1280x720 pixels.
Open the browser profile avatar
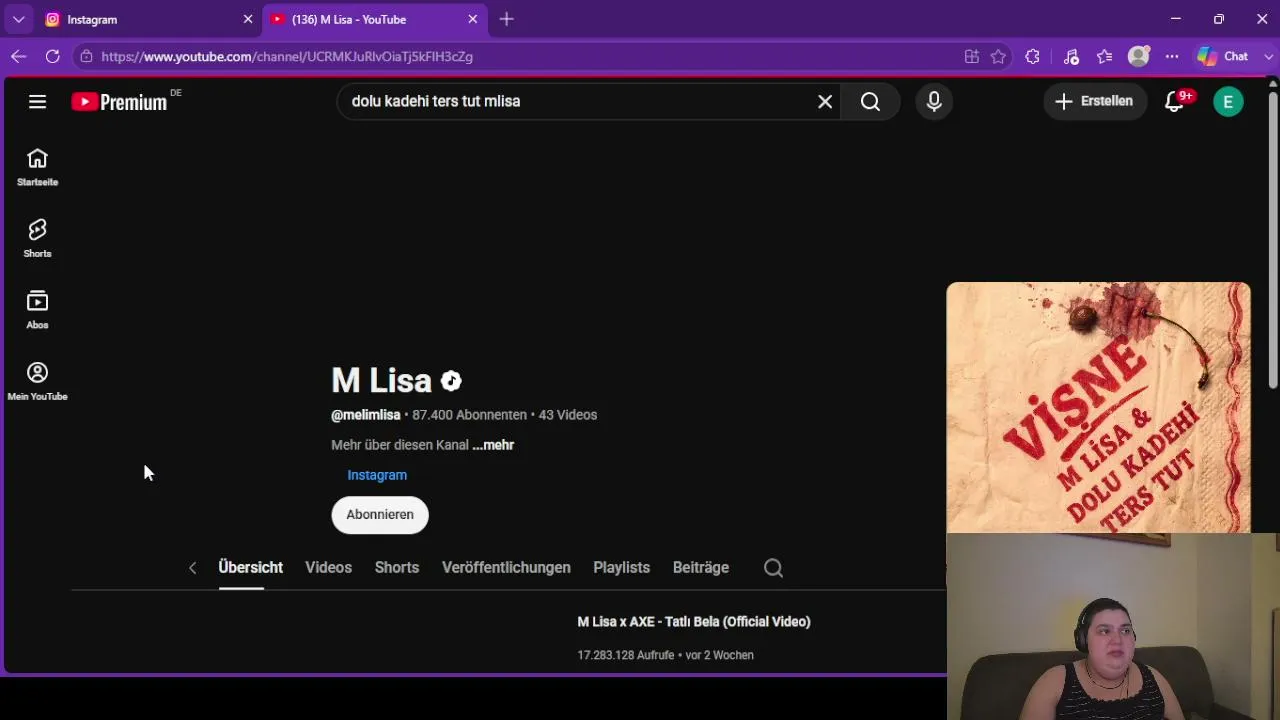[1138, 57]
